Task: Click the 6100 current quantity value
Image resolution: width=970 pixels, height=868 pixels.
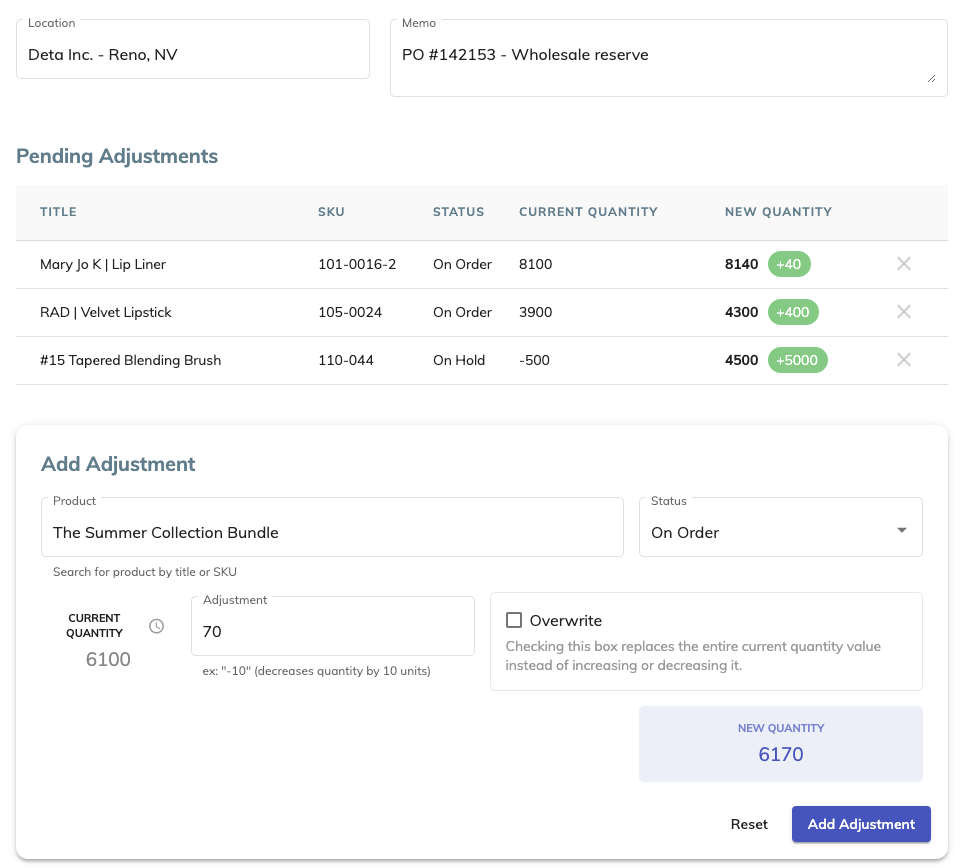Action: click(108, 660)
